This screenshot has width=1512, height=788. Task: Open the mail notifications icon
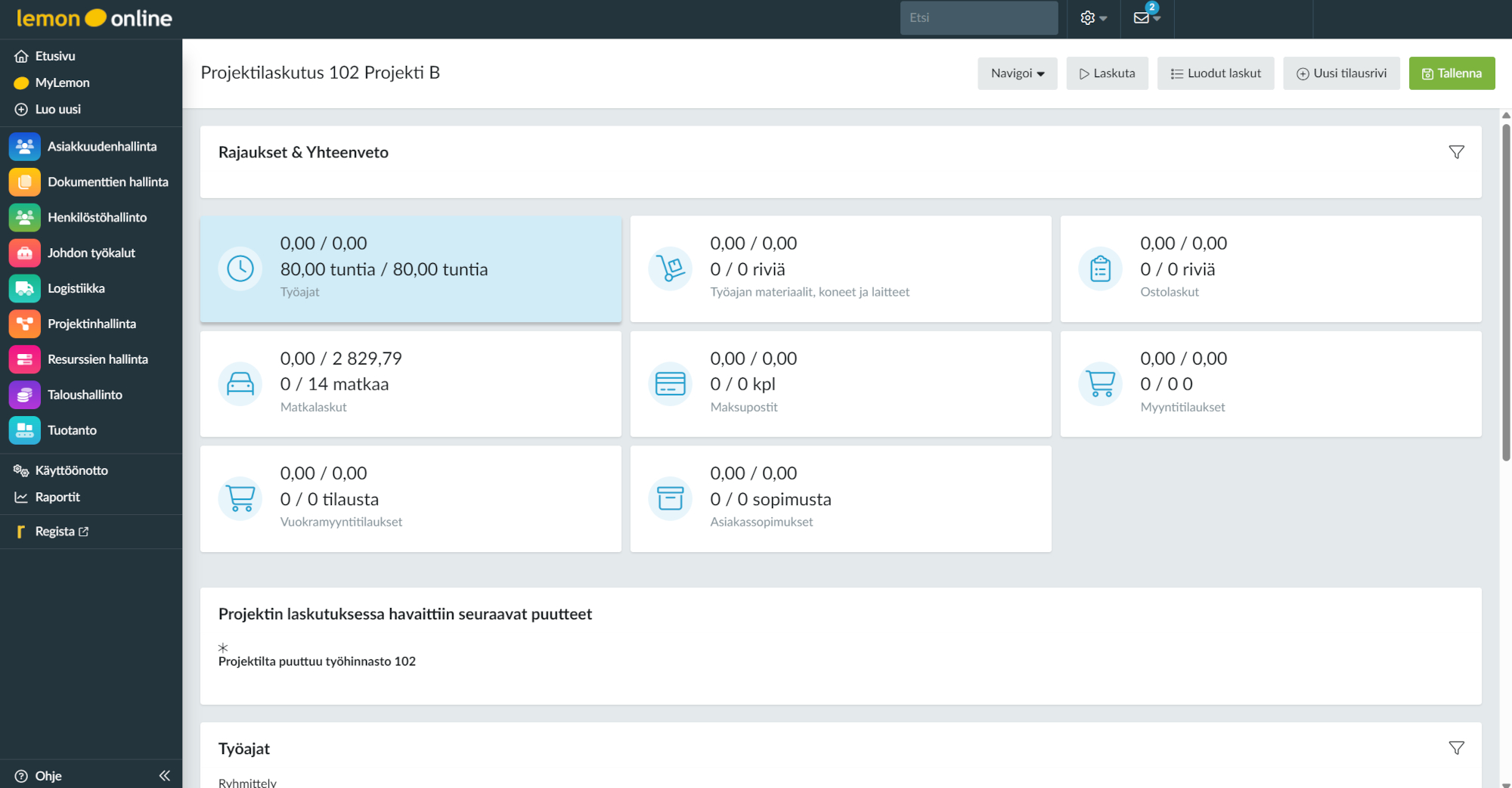tap(1142, 18)
